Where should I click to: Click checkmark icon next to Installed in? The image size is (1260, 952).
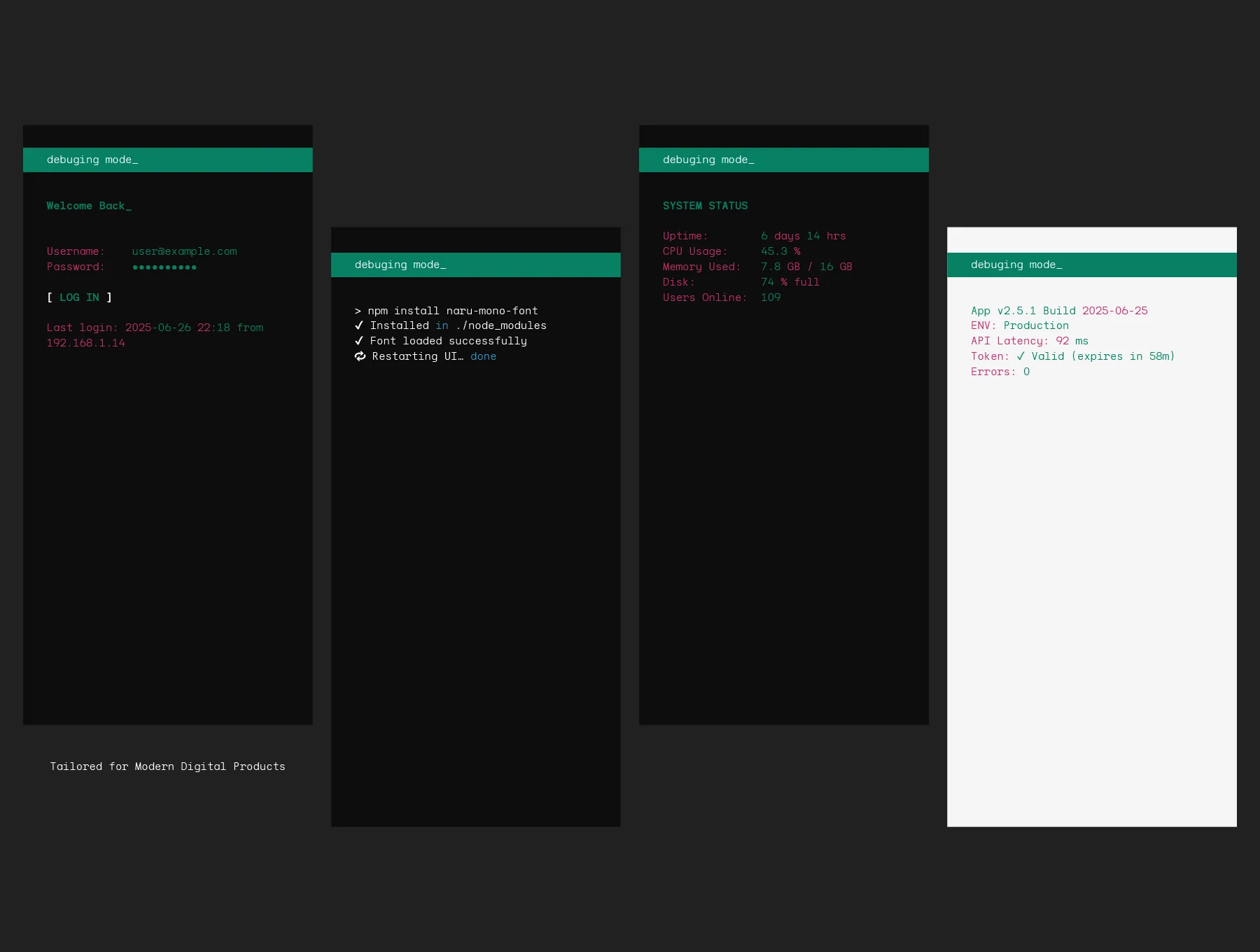359,325
